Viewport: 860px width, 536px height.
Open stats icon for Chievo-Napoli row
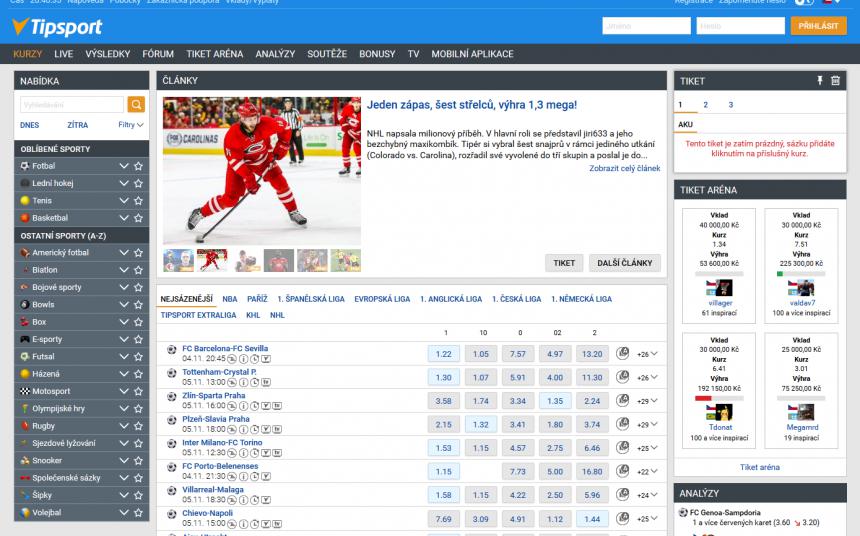point(622,518)
